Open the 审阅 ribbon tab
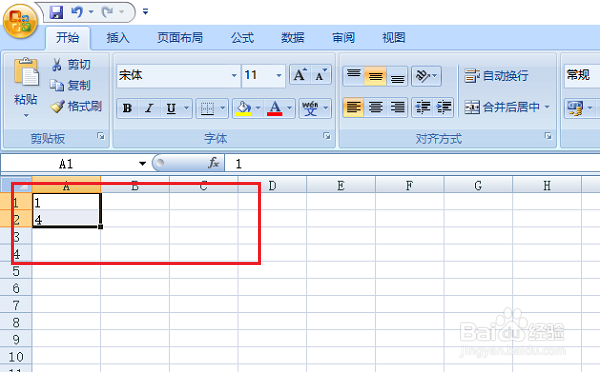This screenshot has width=600, height=372. (343, 38)
